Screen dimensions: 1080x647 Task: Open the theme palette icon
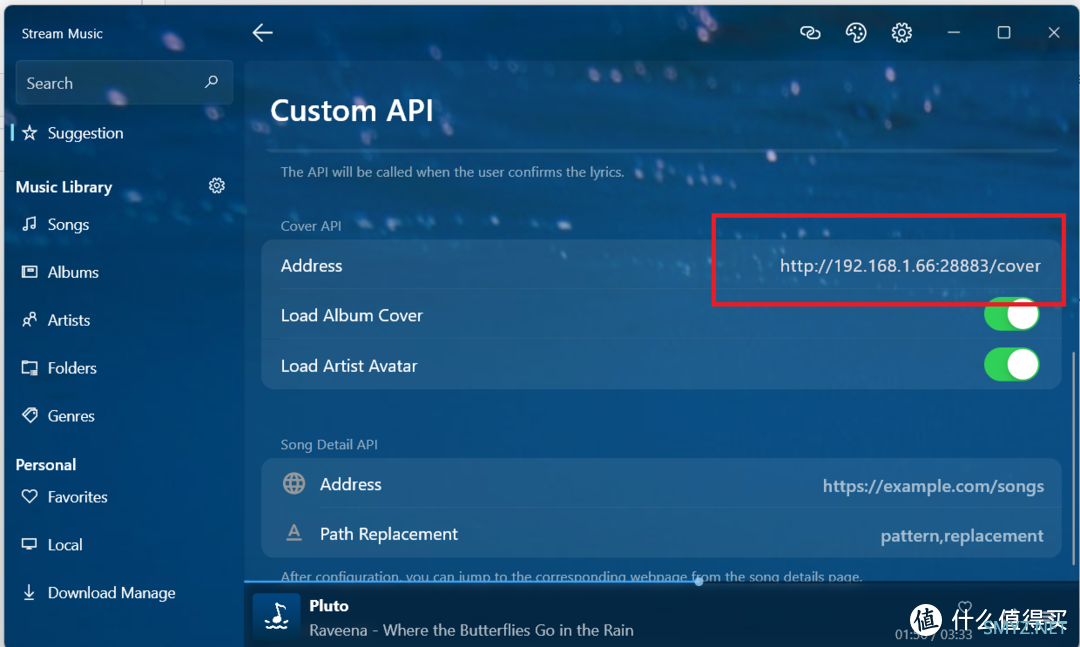[x=855, y=32]
